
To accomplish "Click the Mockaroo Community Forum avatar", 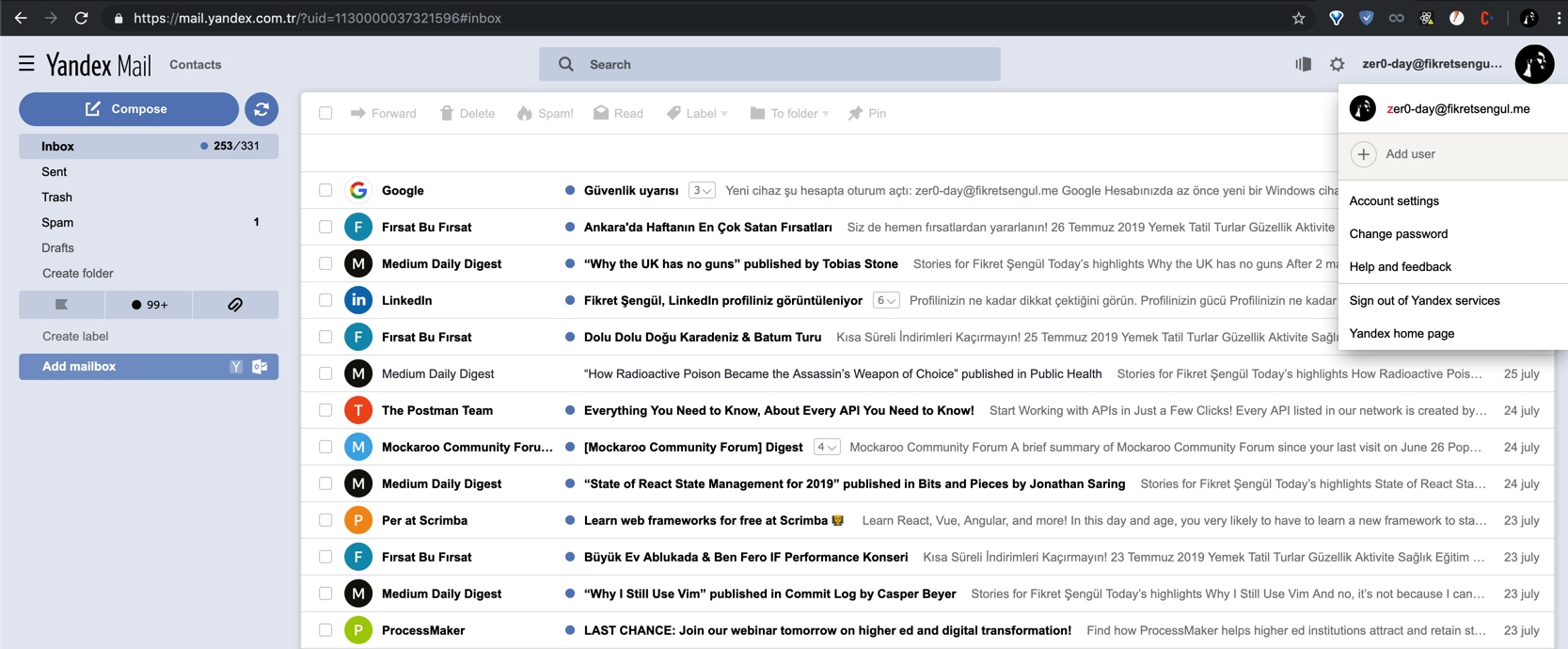I will (357, 447).
